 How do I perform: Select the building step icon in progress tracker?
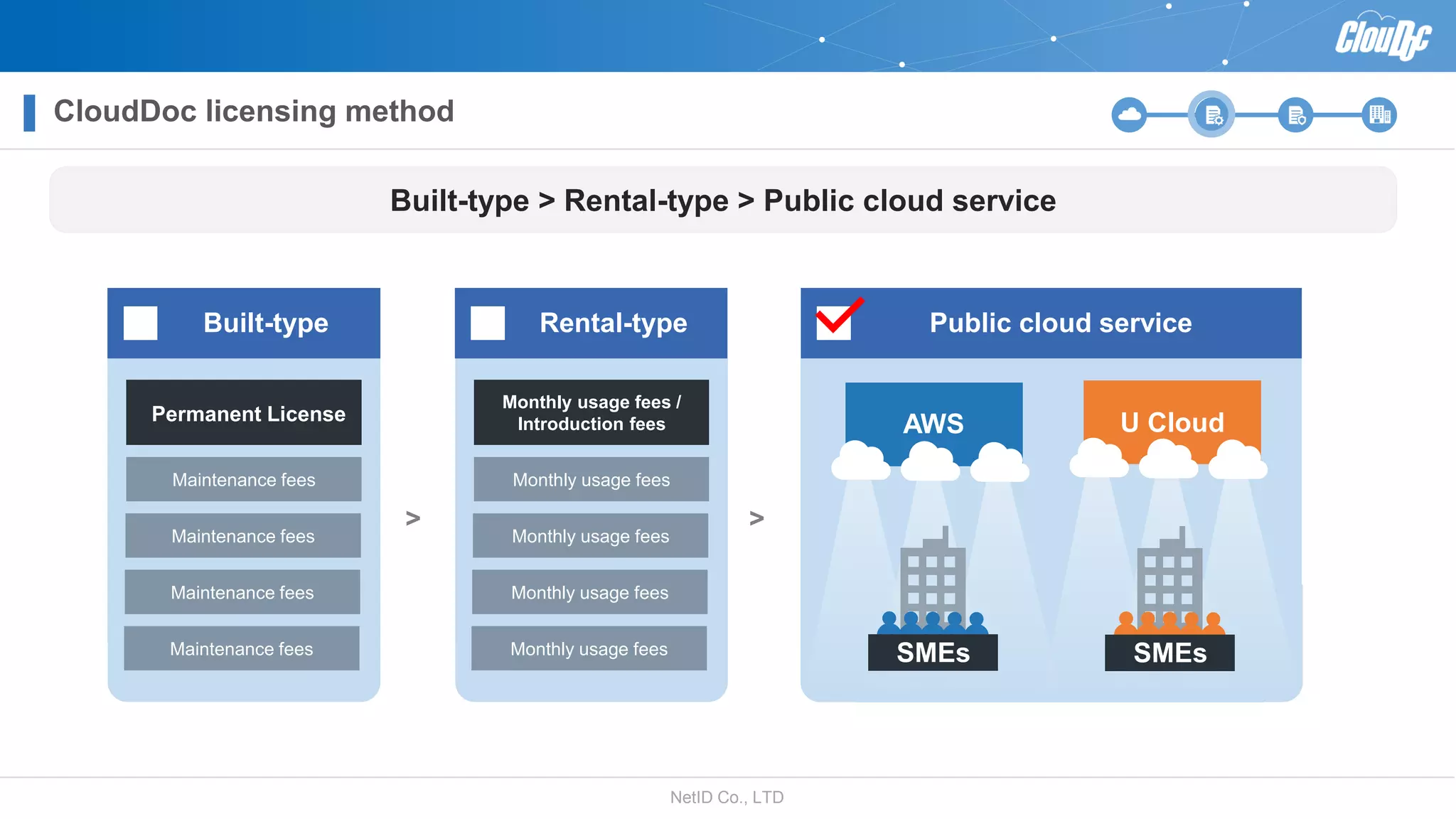[x=1379, y=114]
